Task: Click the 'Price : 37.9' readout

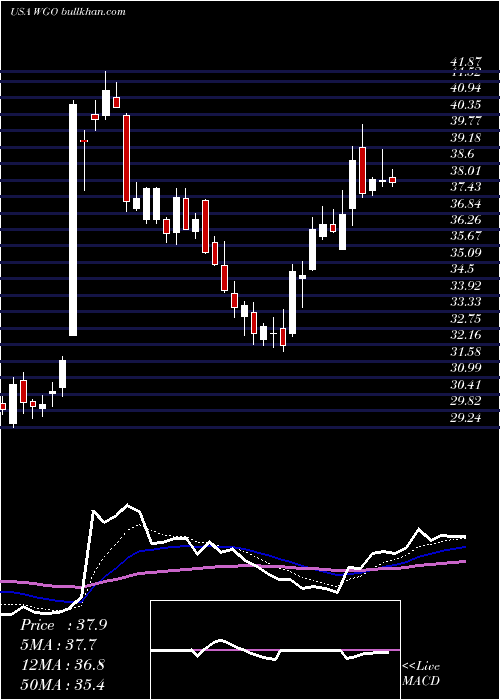Action: 63,625
